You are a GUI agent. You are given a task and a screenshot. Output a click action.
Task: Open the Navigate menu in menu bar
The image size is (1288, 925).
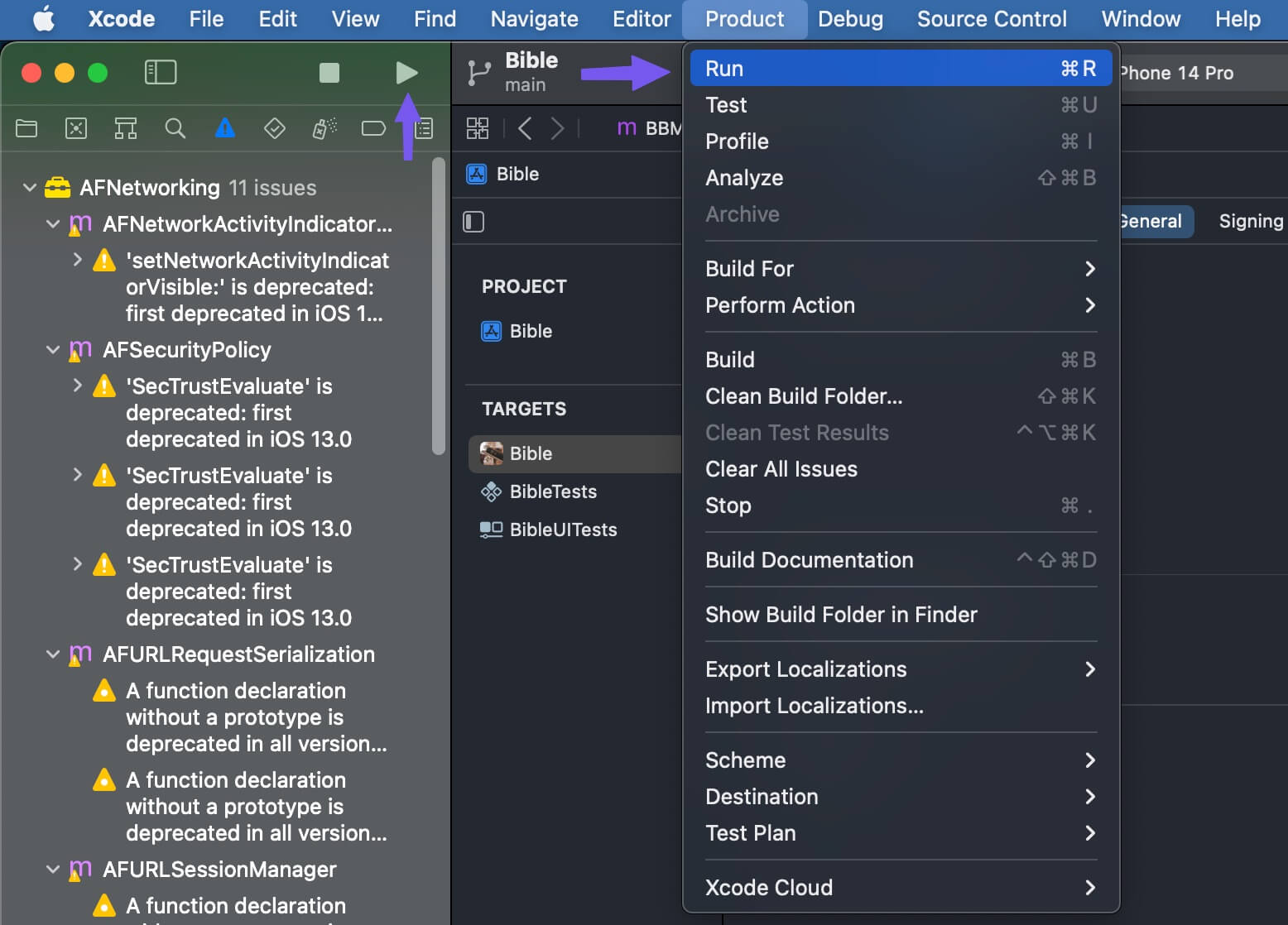pos(534,18)
